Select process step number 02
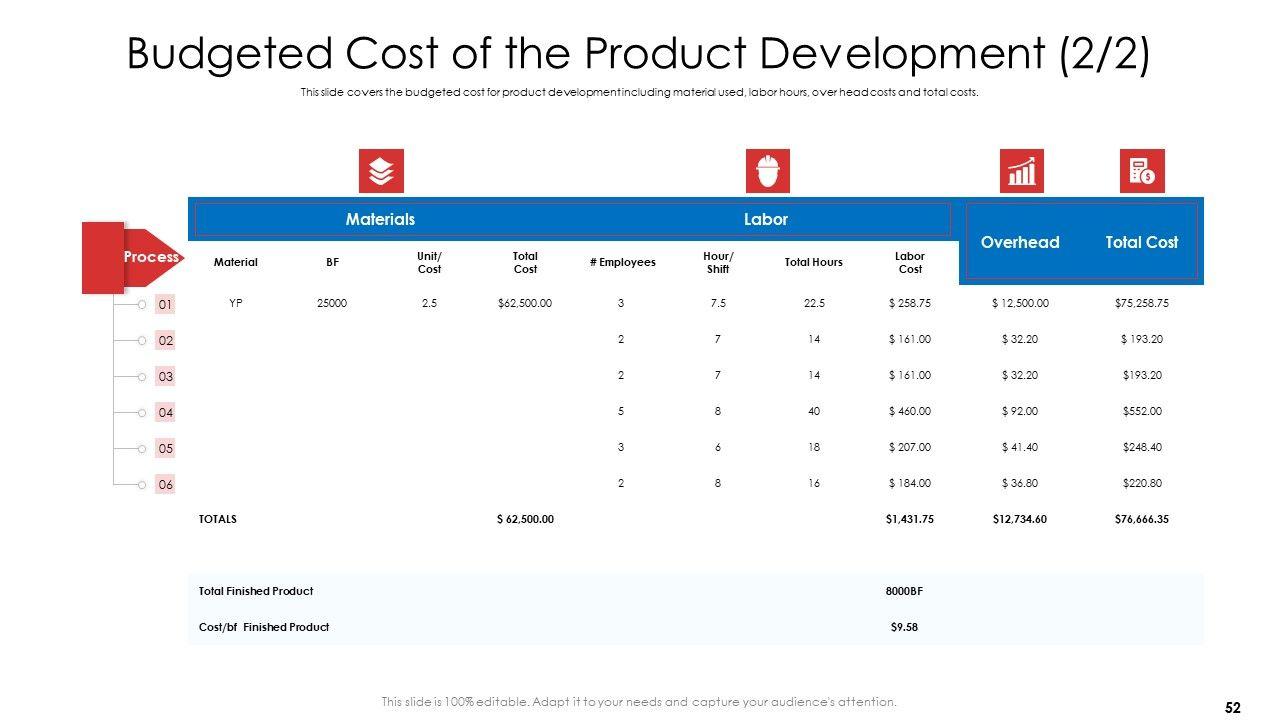Viewport: 1280px width, 720px height. [165, 340]
